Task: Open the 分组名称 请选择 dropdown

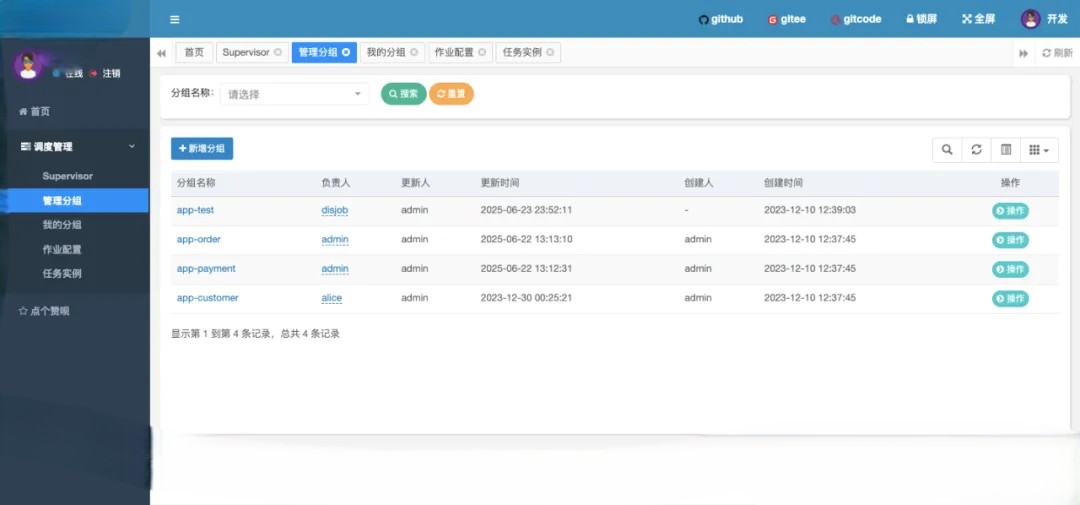Action: [x=295, y=94]
